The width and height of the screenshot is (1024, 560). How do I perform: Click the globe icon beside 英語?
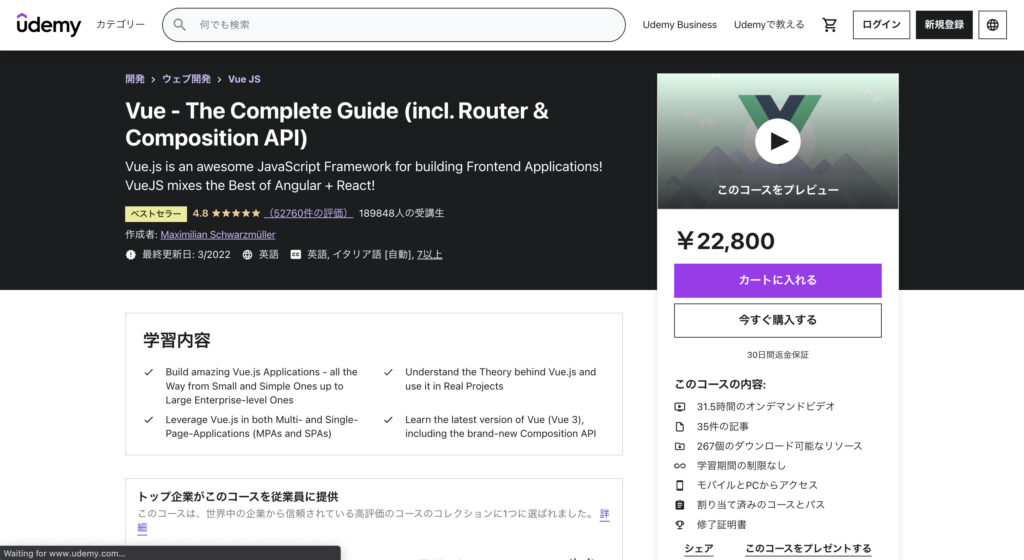248,255
